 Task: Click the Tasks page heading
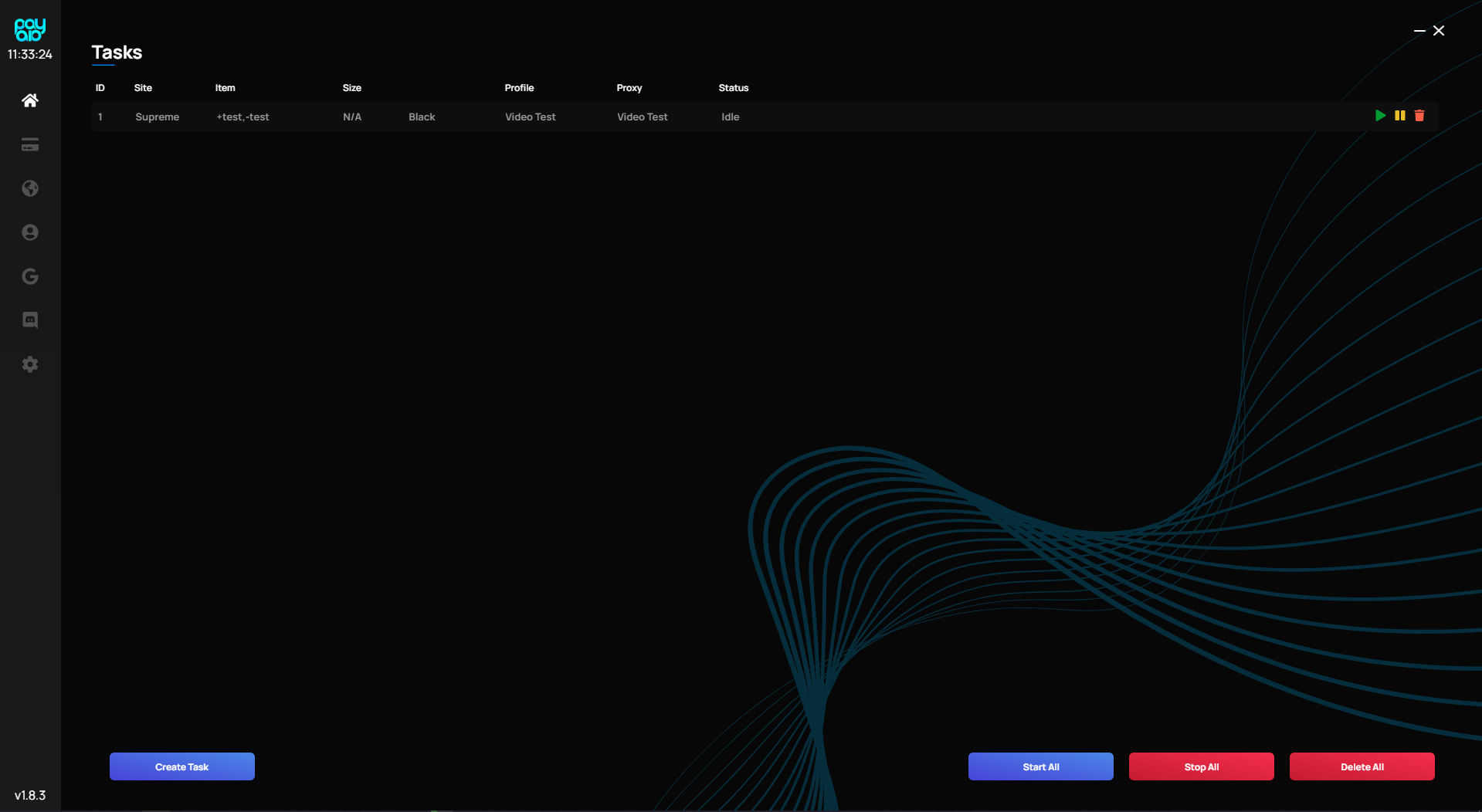[x=117, y=52]
